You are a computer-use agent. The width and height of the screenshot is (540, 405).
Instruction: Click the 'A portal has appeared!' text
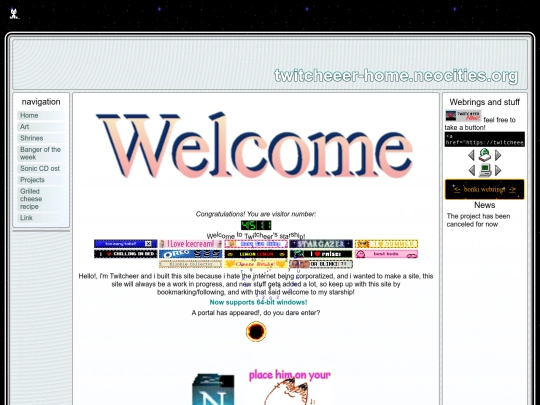(x=256, y=313)
